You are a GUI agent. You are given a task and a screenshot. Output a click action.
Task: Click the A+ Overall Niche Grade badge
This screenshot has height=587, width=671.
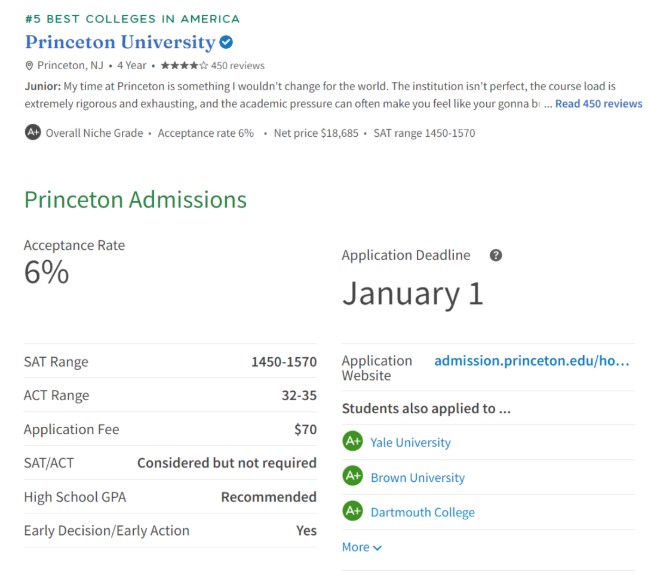pos(33,133)
